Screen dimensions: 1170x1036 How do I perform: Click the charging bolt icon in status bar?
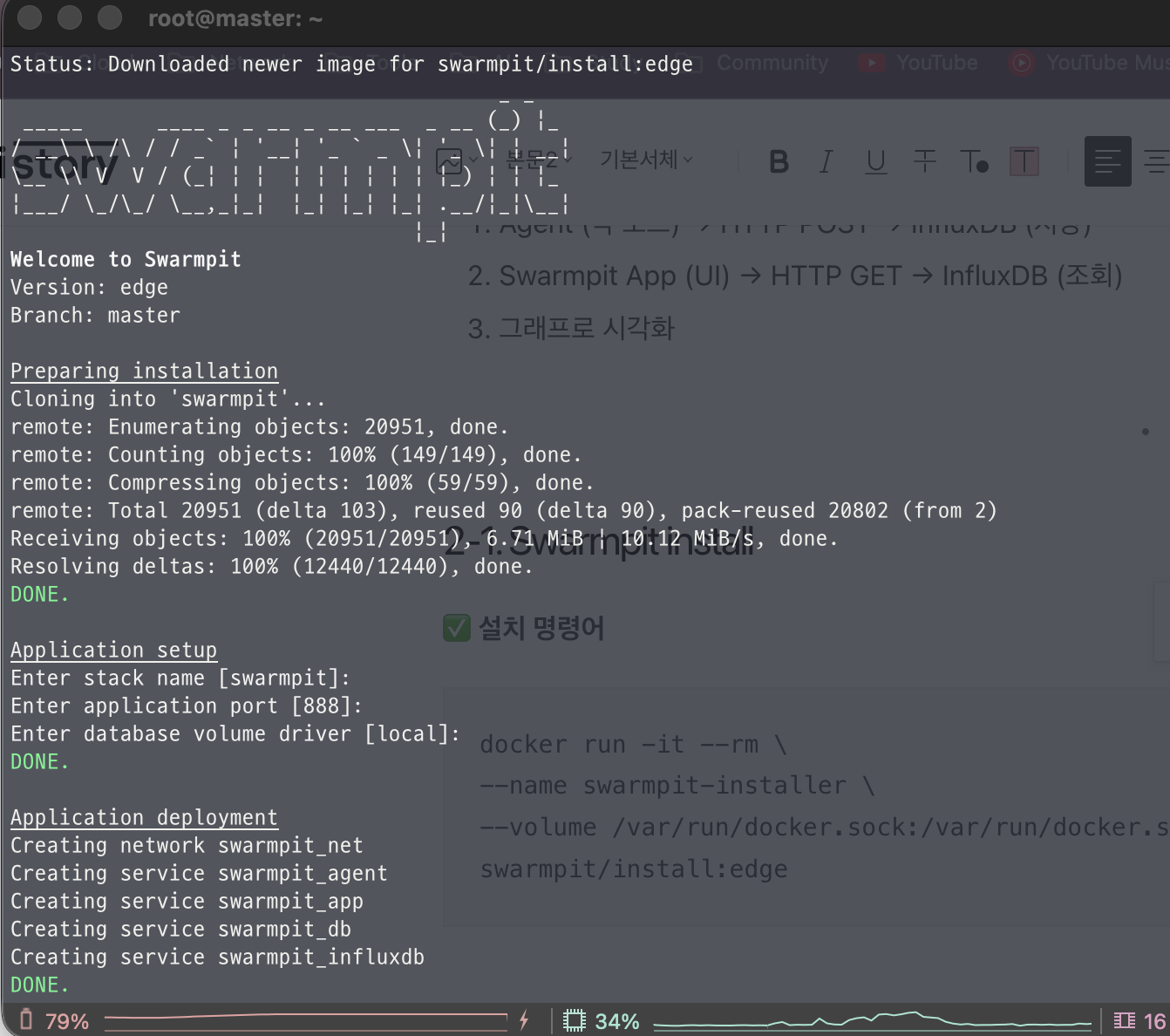click(524, 1020)
